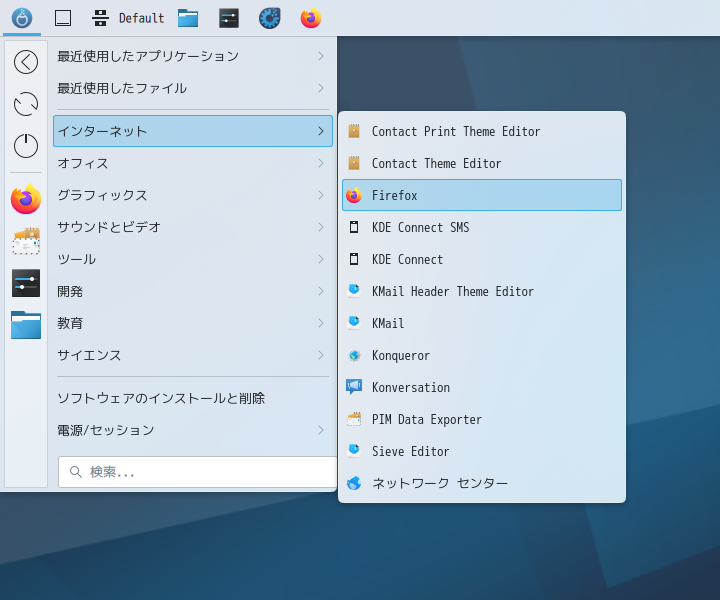Expand arrow beside ツール
Viewport: 720px width, 600px height.
(x=321, y=259)
